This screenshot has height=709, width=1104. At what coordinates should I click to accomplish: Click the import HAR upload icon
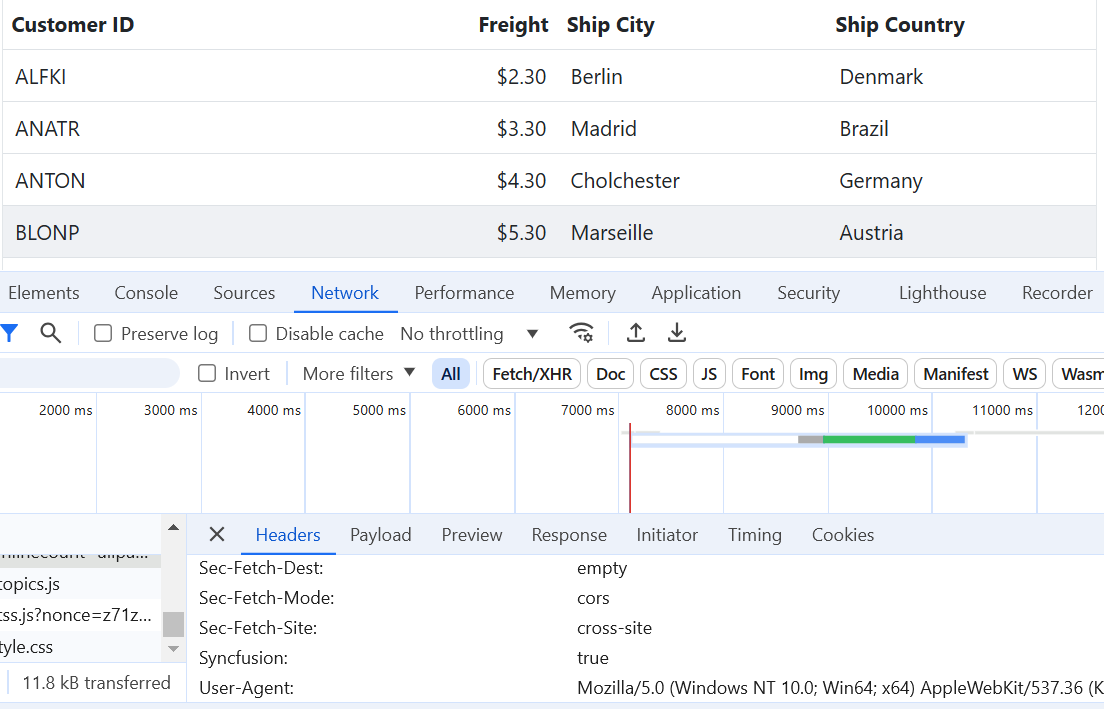click(x=635, y=333)
